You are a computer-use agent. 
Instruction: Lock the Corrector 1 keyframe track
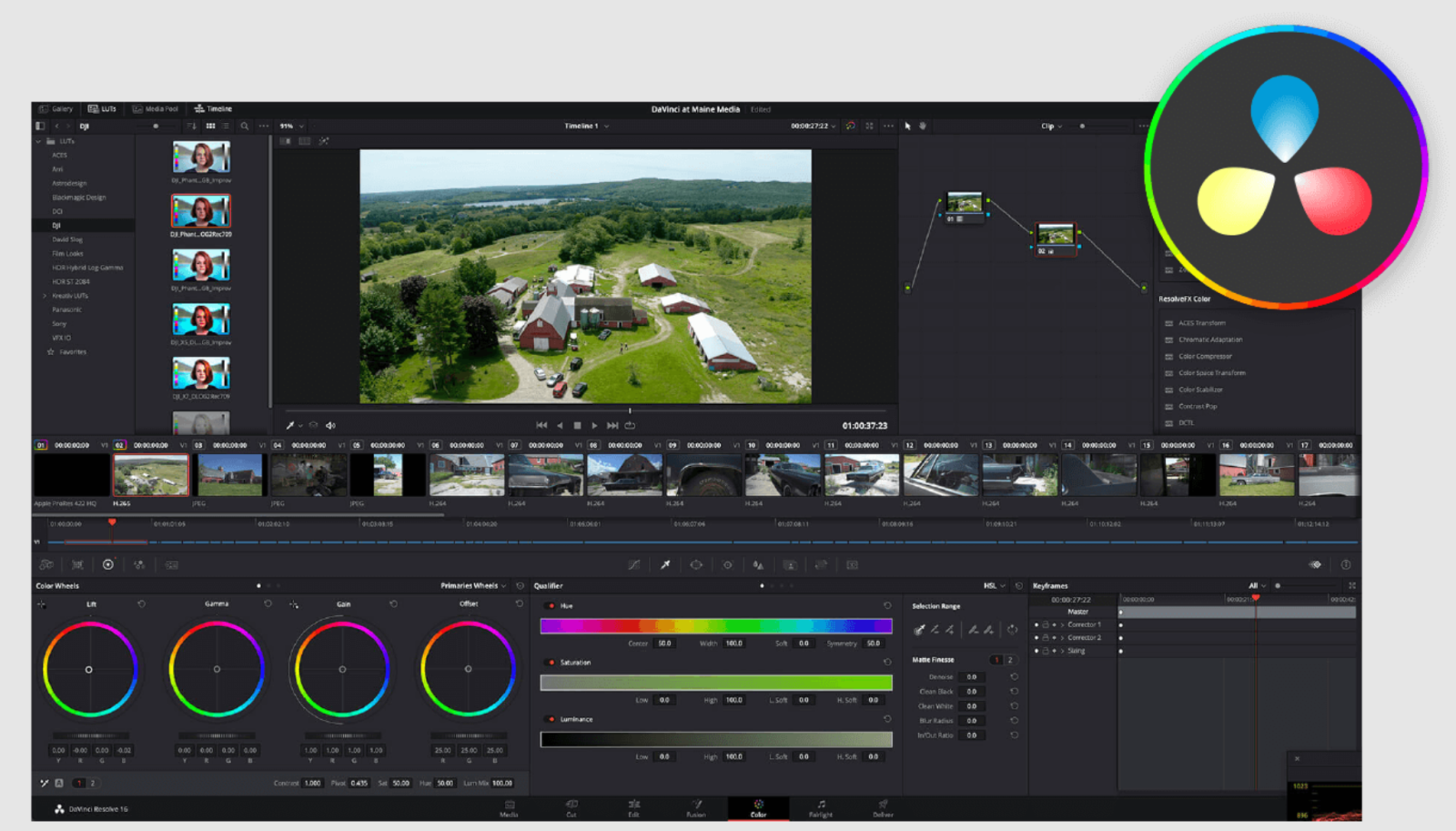[x=1046, y=624]
